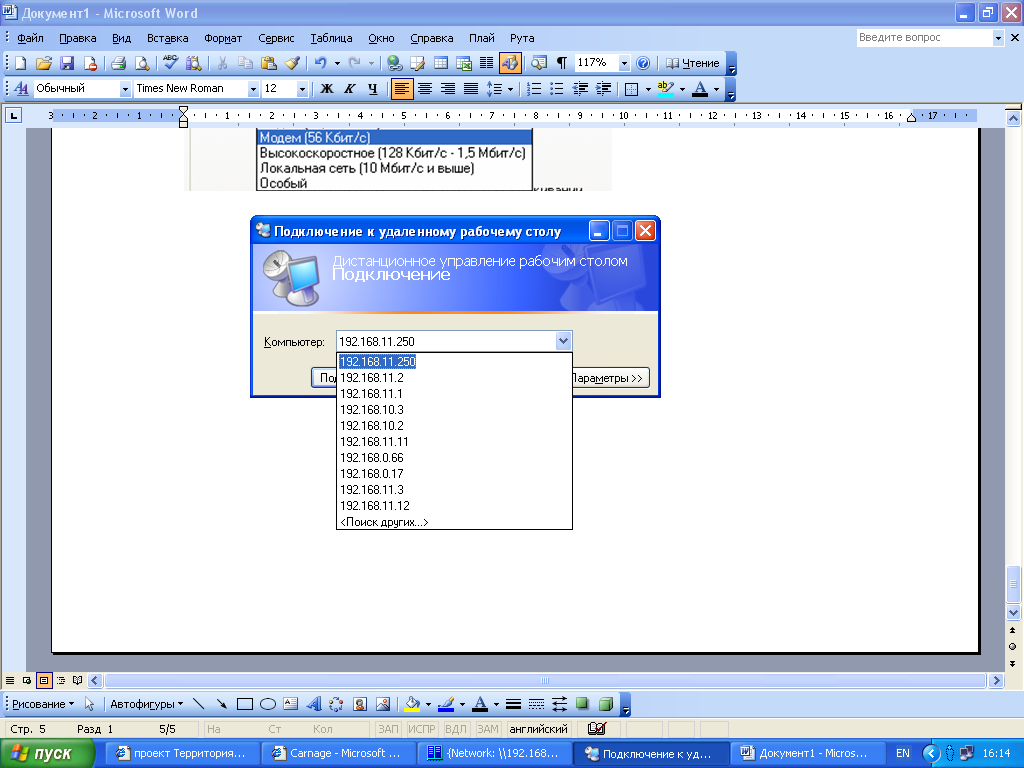Apply highlight color marker

click(x=665, y=89)
